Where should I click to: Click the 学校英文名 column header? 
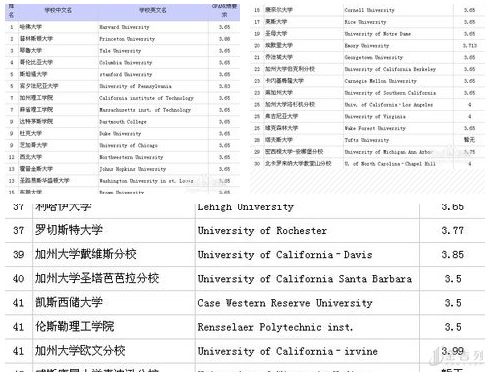coord(153,10)
